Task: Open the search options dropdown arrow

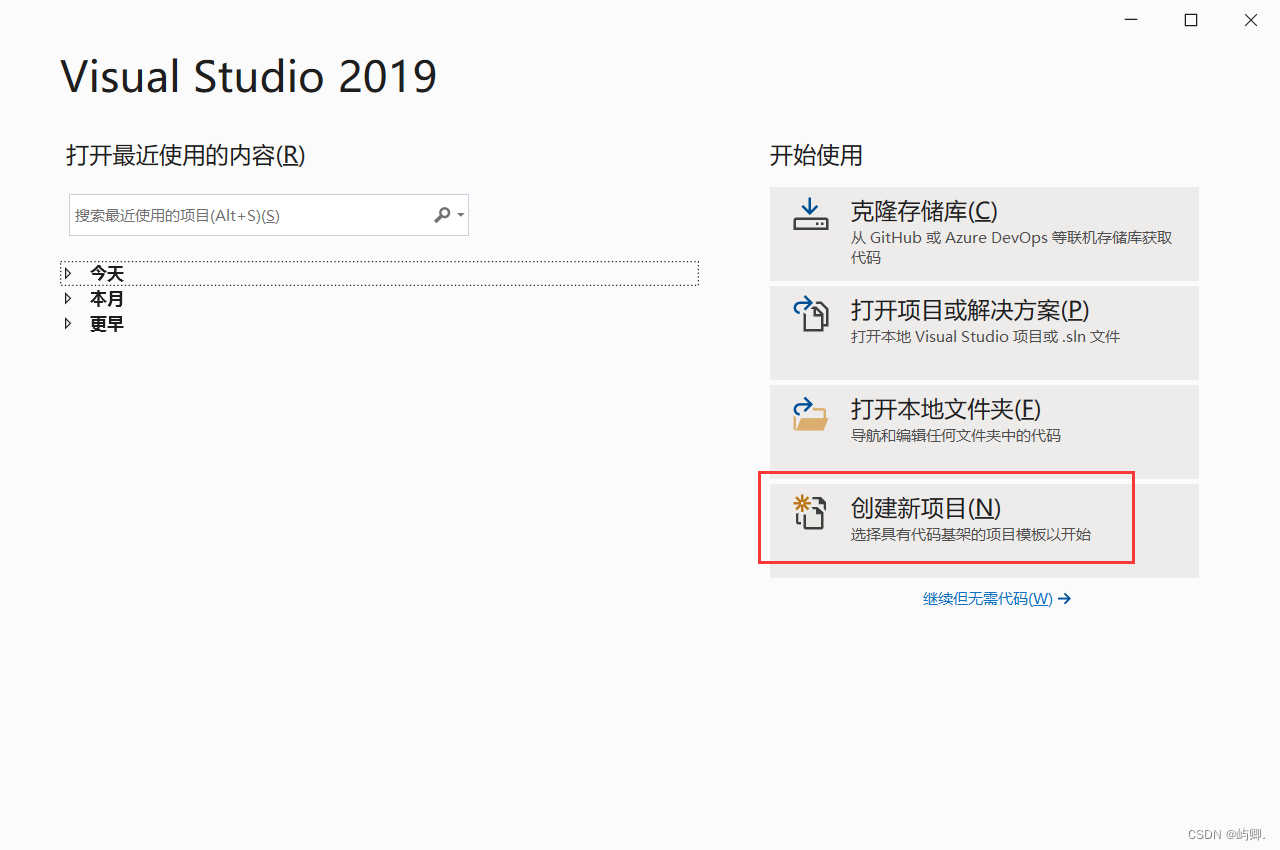Action: 460,216
